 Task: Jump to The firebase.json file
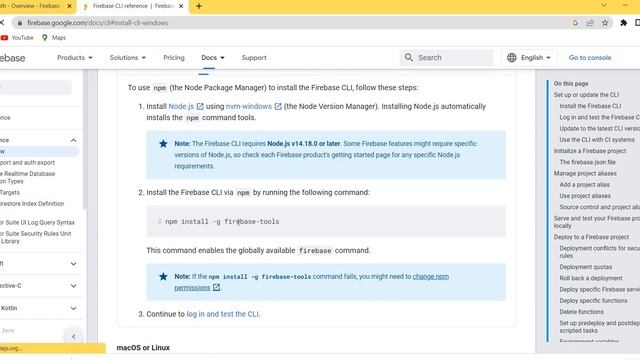(587, 162)
